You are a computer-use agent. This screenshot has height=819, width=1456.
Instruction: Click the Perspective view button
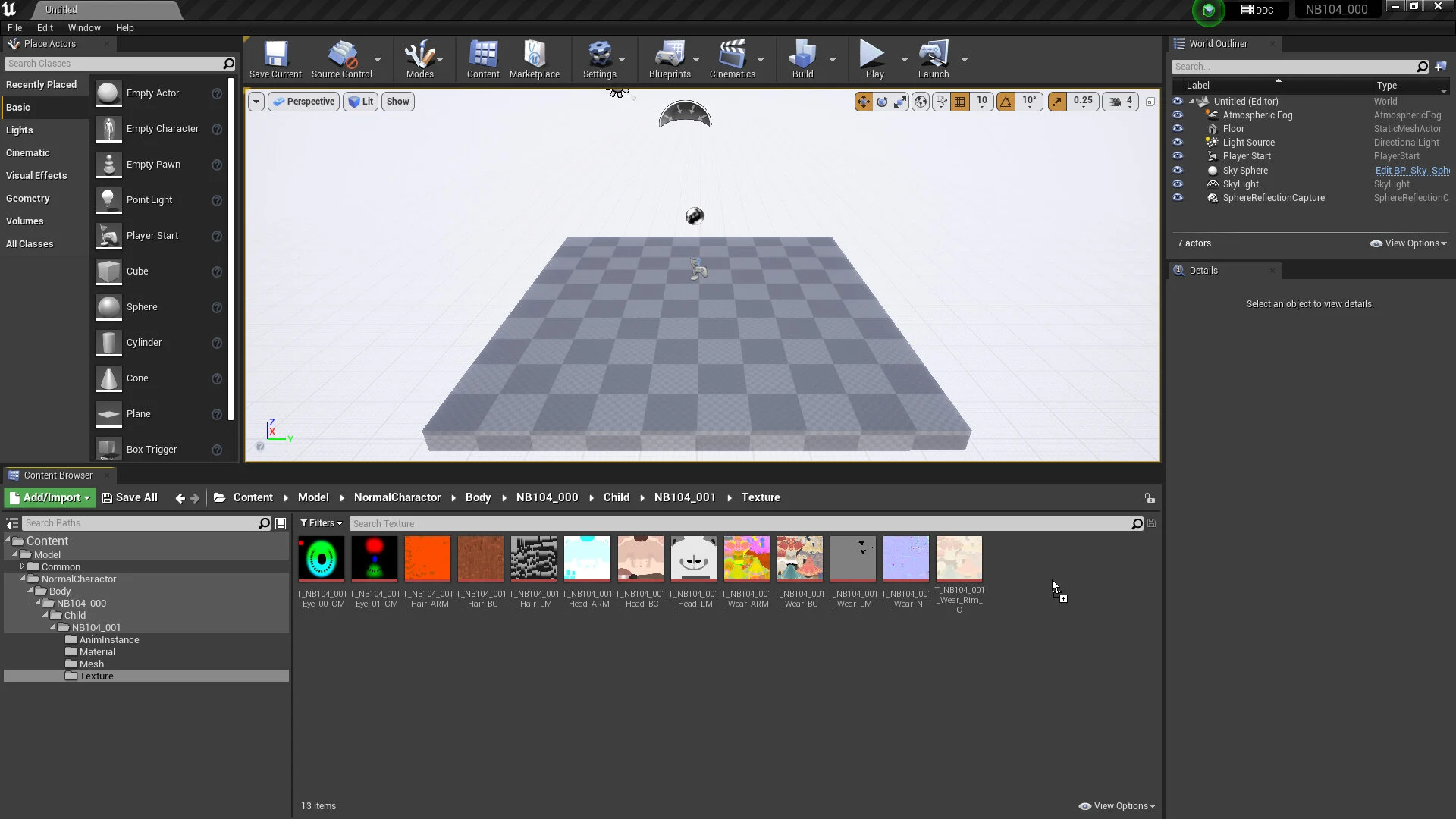pos(303,102)
